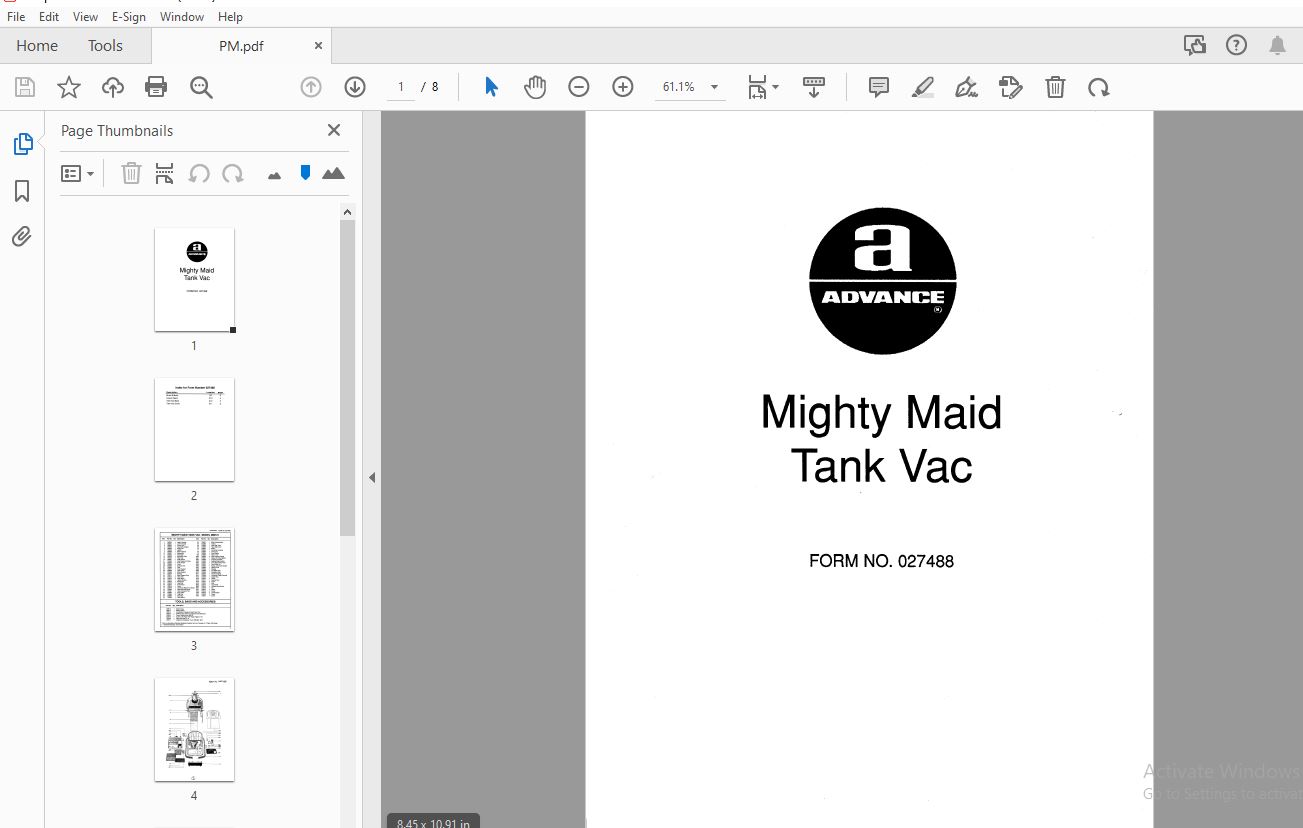Open the Page Thumbnails sidebar icon
Screen dimensions: 1303x828
coord(22,144)
